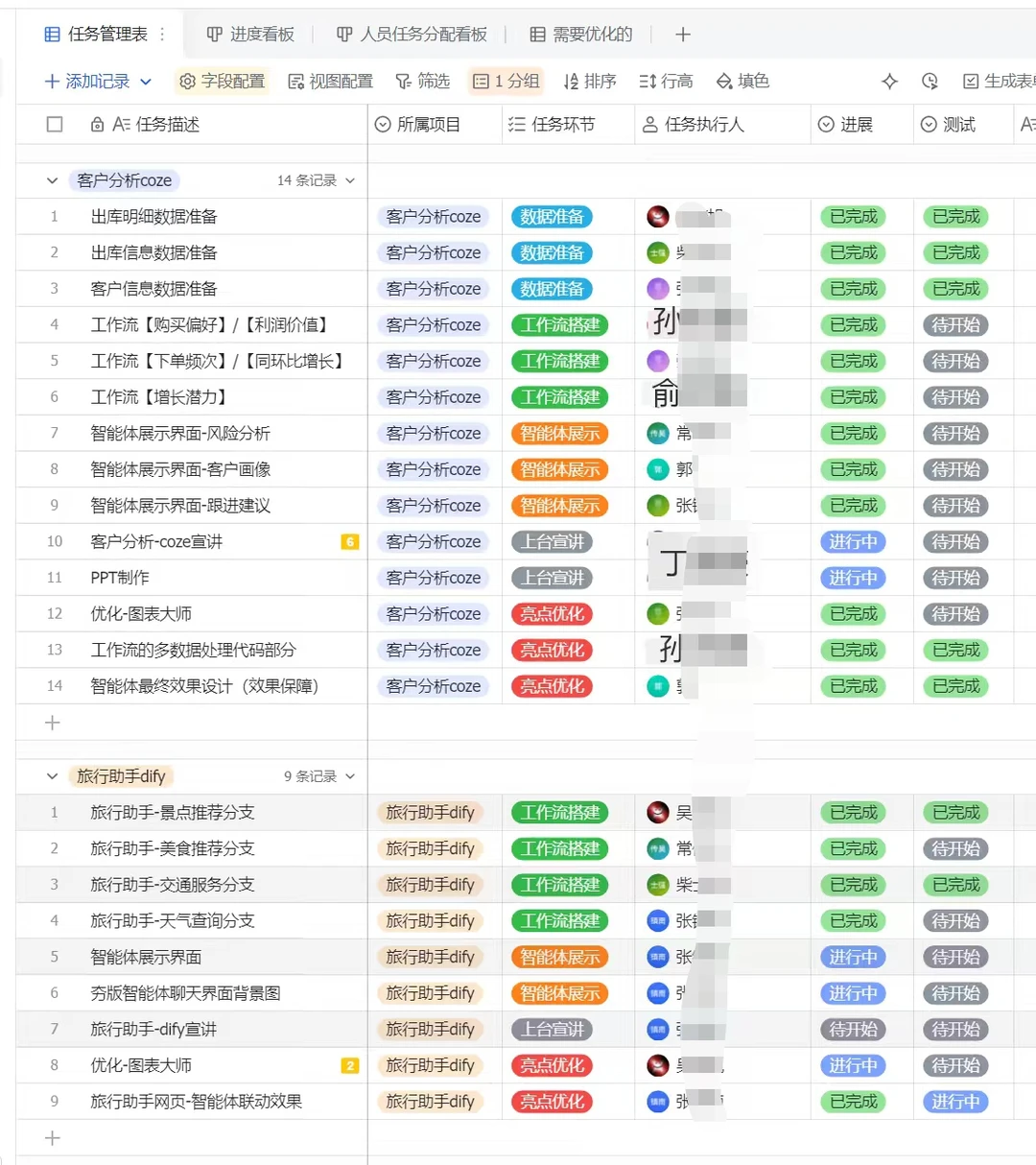1036x1165 pixels.
Task: Open the 筛选 filter tool
Action: 422,82
